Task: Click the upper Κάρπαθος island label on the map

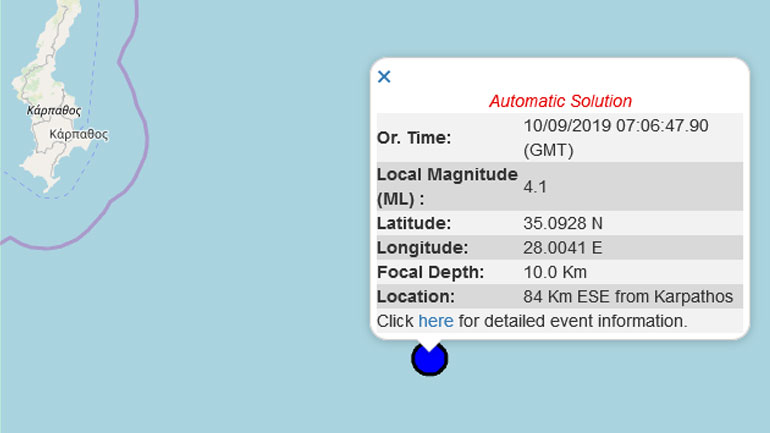Action: (55, 111)
